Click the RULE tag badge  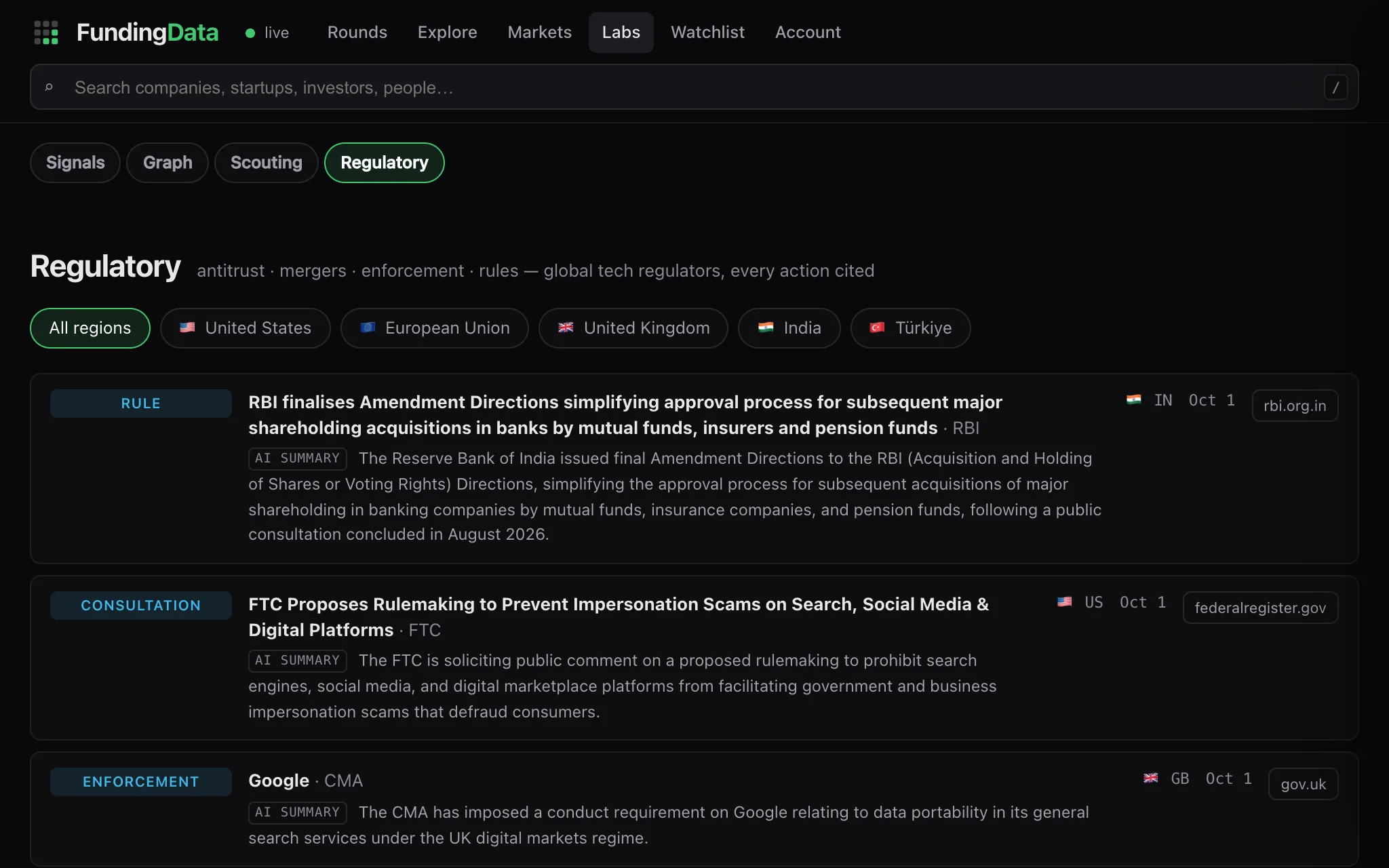(x=141, y=403)
